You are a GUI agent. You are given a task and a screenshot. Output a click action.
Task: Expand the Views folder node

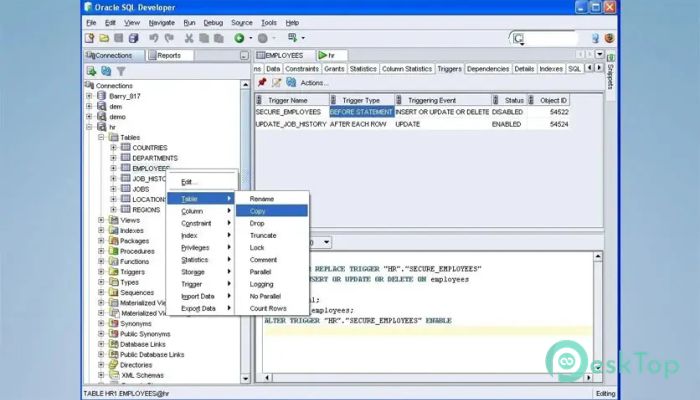(101, 220)
